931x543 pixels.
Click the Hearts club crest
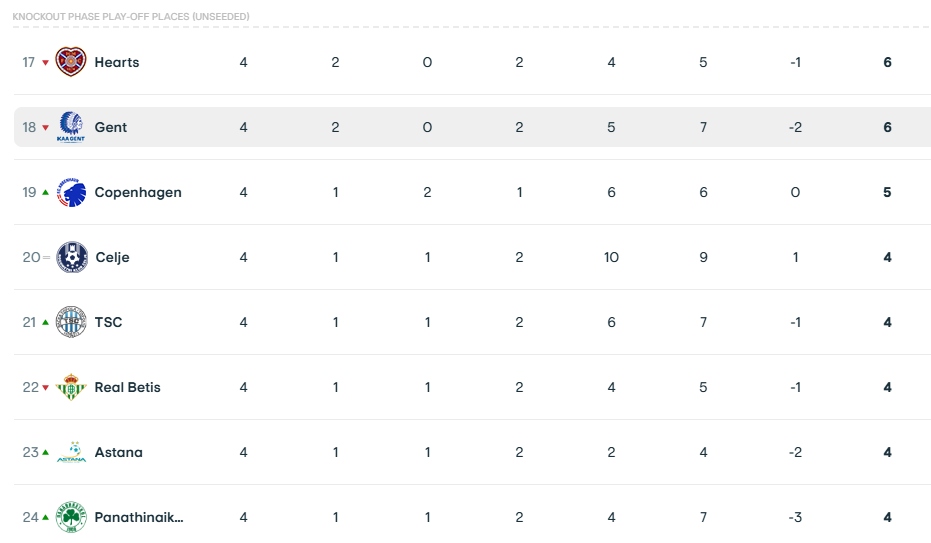tap(71, 62)
